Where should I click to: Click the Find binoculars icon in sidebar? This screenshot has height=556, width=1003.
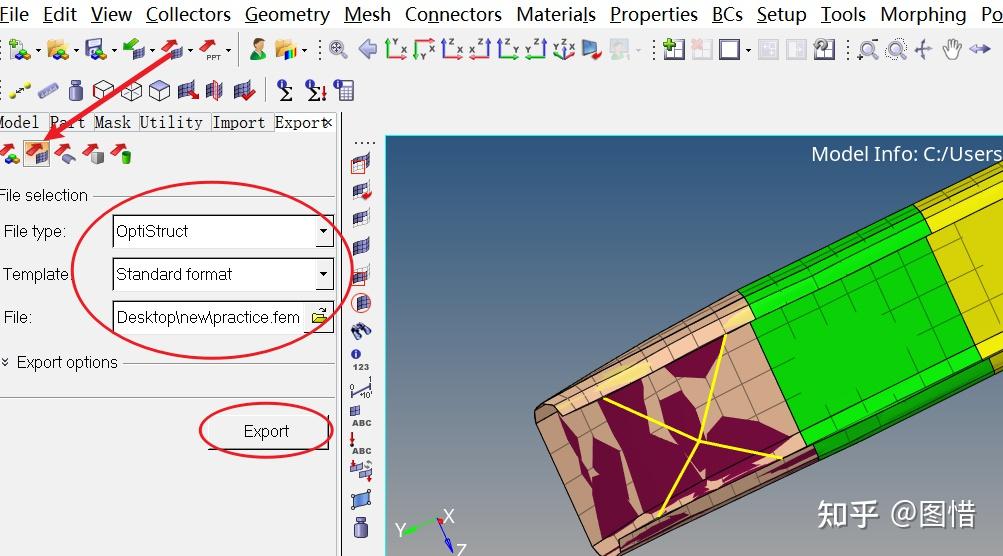pyautogui.click(x=361, y=331)
